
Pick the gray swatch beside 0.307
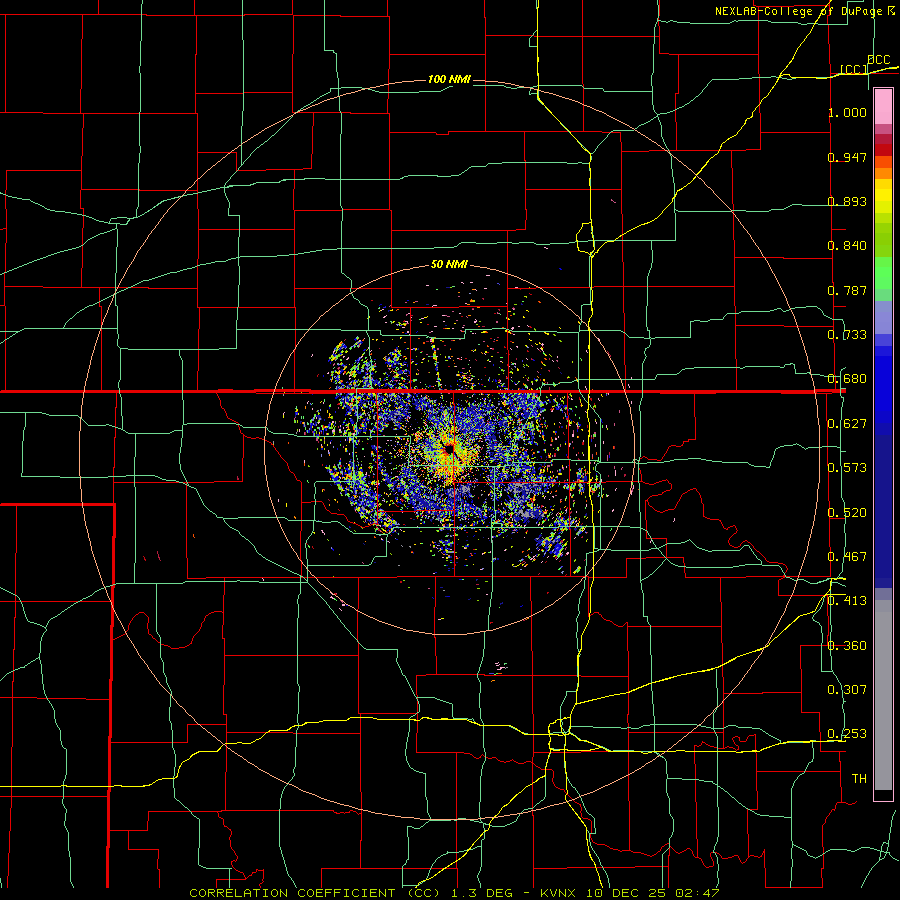(x=883, y=695)
